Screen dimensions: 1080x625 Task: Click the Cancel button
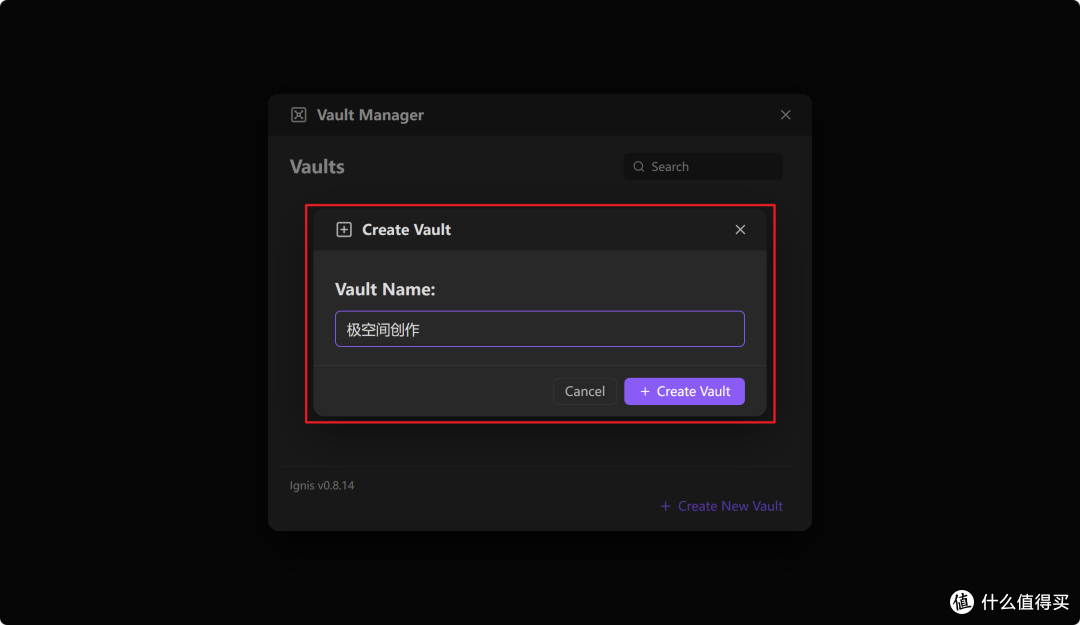click(x=585, y=391)
